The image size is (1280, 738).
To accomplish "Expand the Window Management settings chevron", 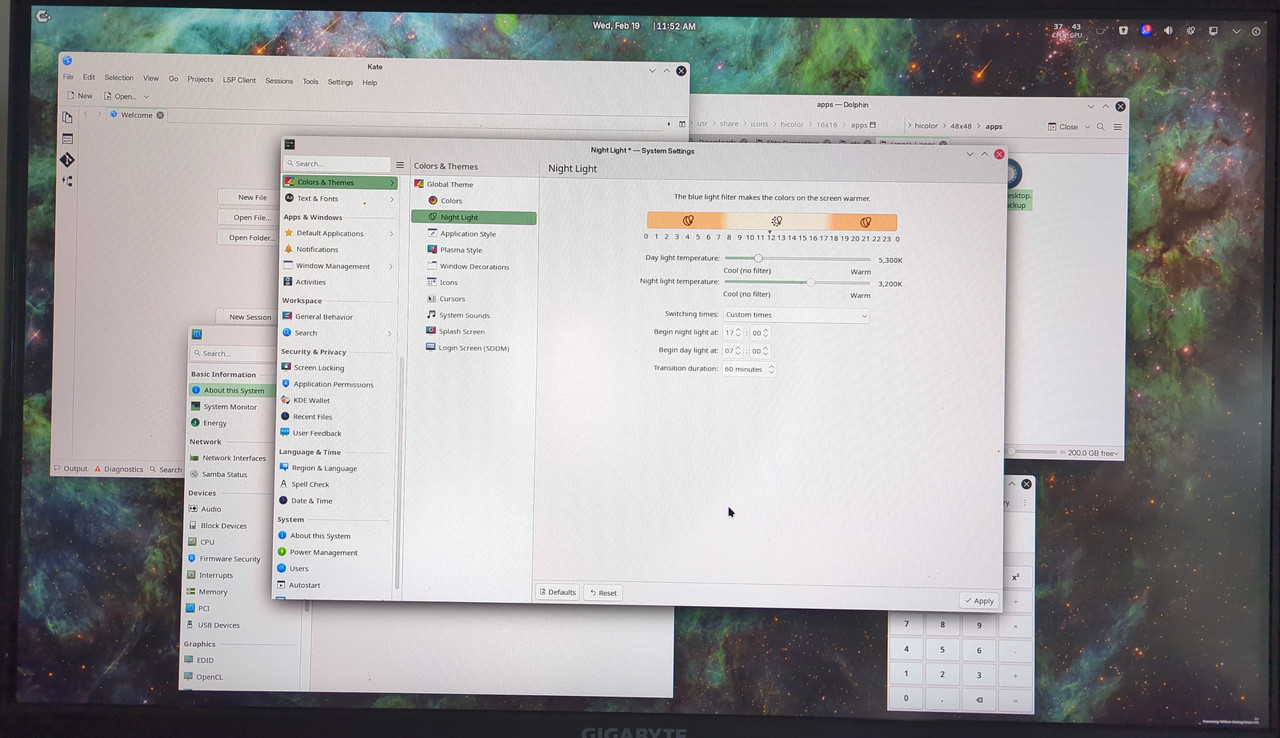I will 390,266.
